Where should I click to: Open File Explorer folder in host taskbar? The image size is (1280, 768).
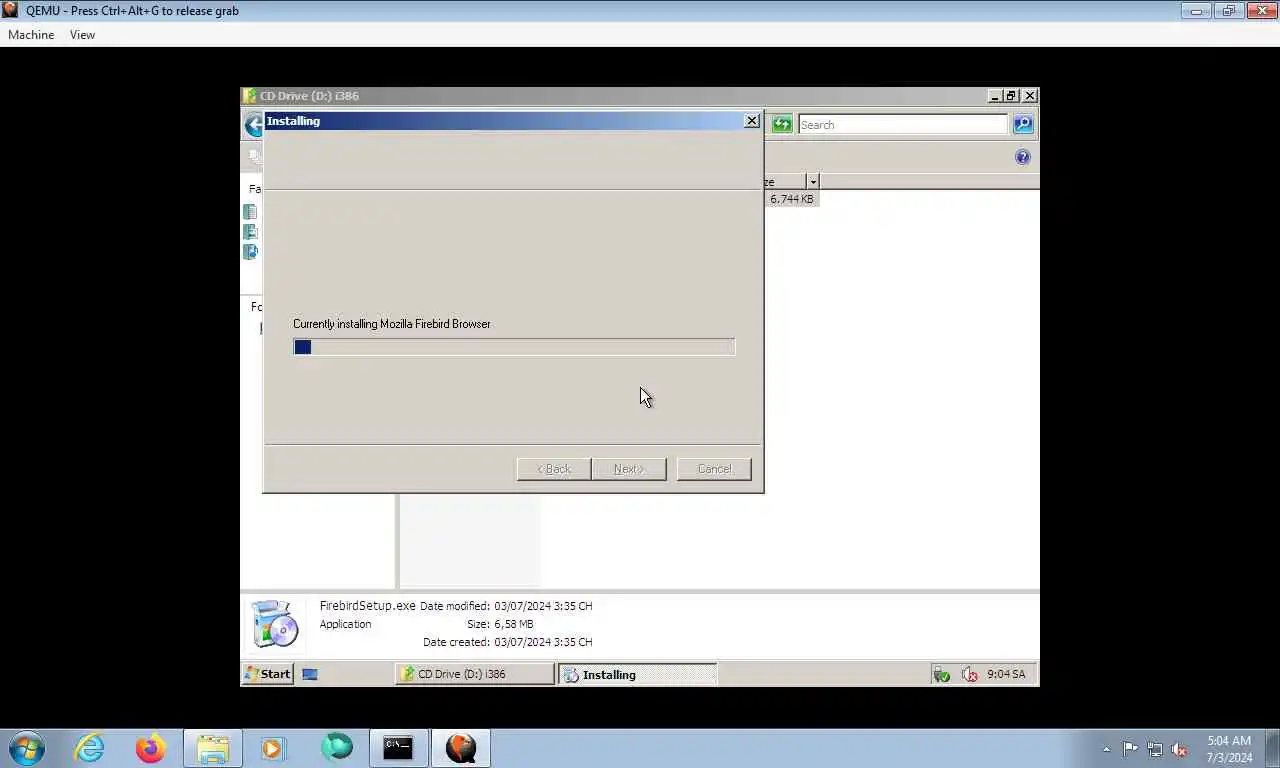pyautogui.click(x=213, y=748)
